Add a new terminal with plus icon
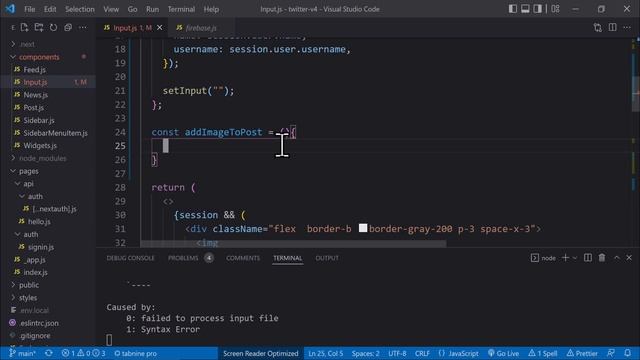Viewport: 640px width, 360px height. click(x=565, y=258)
